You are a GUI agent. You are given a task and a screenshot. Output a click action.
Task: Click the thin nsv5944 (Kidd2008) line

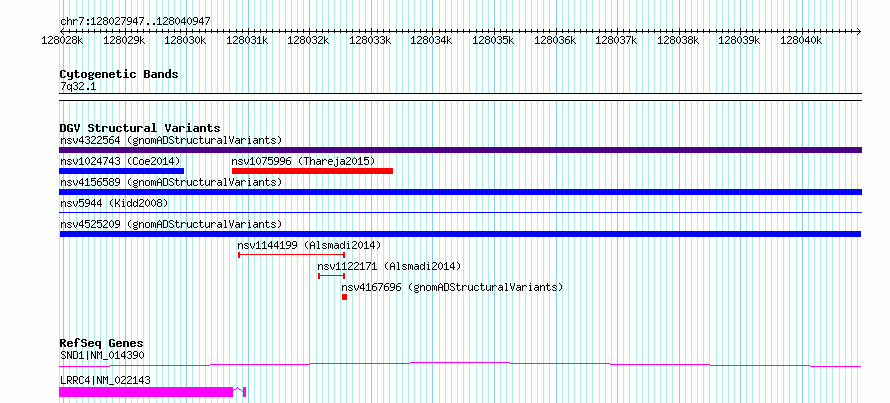tap(460, 212)
